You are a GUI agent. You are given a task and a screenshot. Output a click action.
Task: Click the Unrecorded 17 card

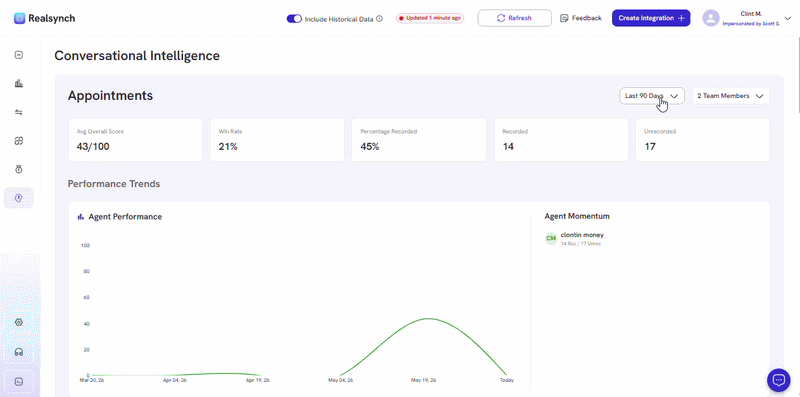tap(703, 140)
